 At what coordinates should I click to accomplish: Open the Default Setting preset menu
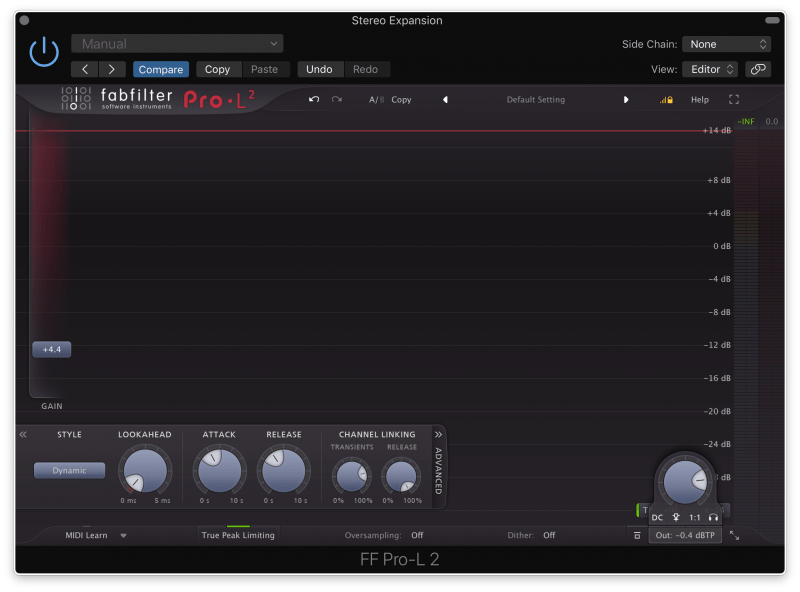(x=536, y=100)
